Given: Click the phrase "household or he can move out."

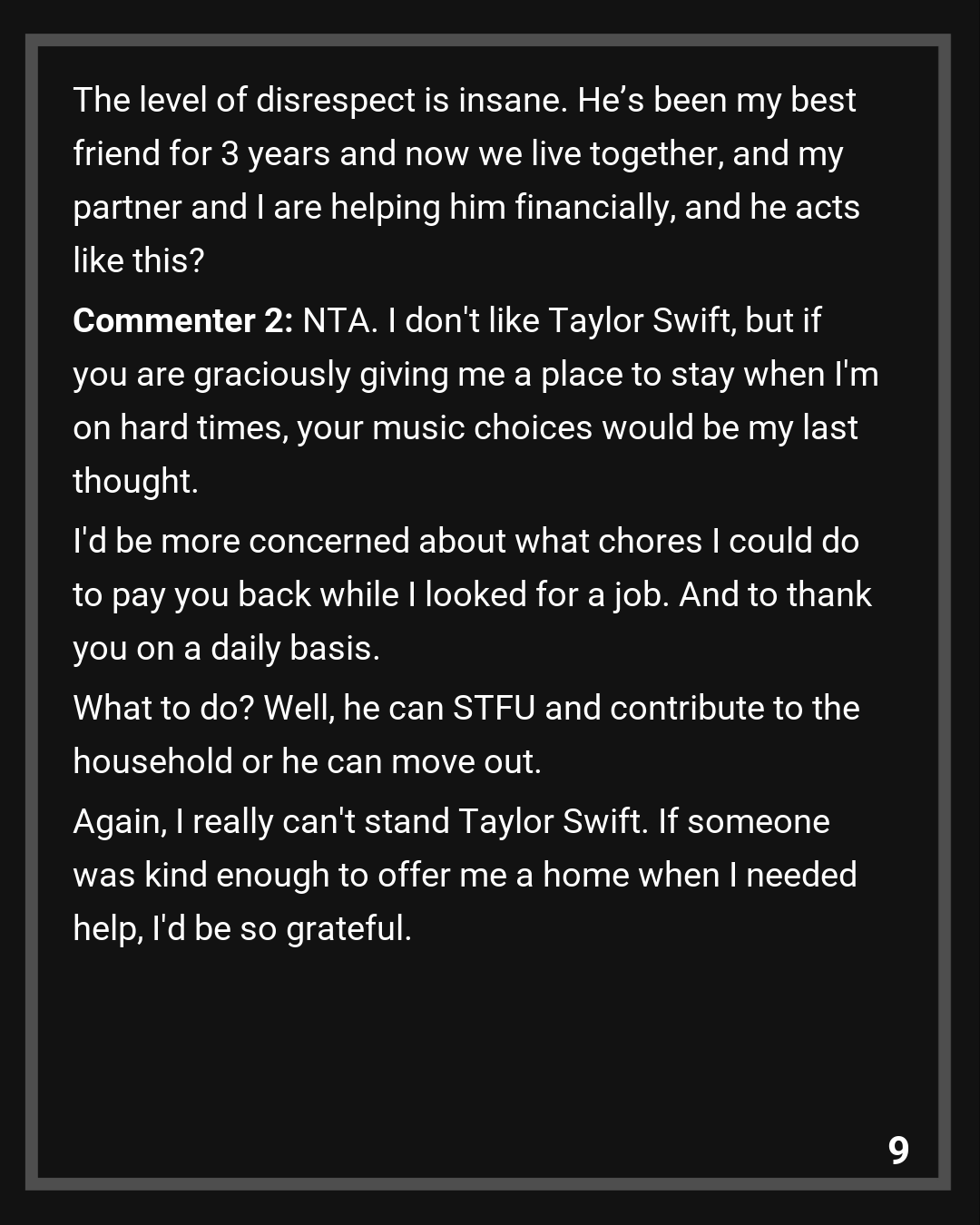Looking at the screenshot, I should point(307,761).
